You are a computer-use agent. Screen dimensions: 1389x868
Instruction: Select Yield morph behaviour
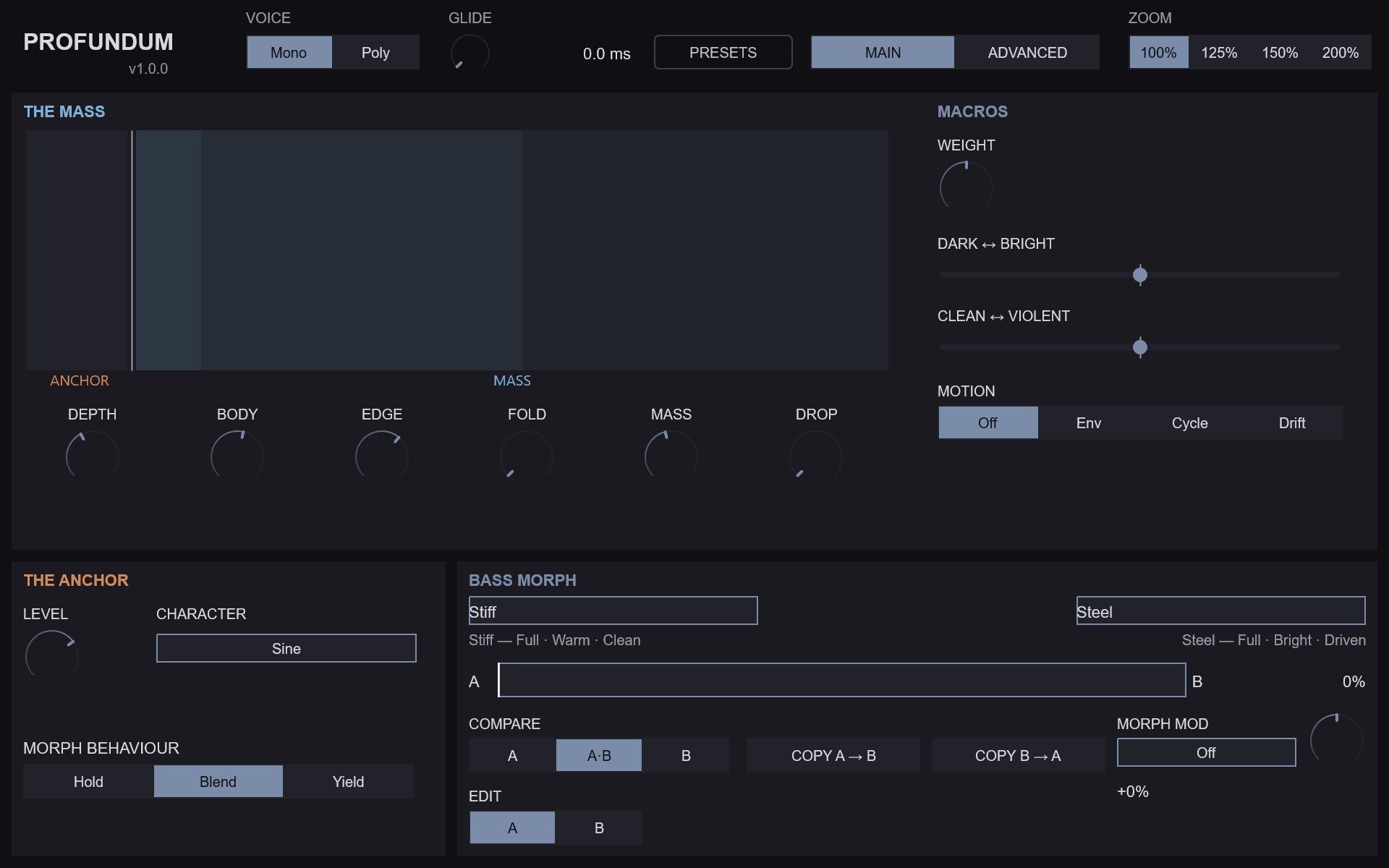pyautogui.click(x=348, y=782)
